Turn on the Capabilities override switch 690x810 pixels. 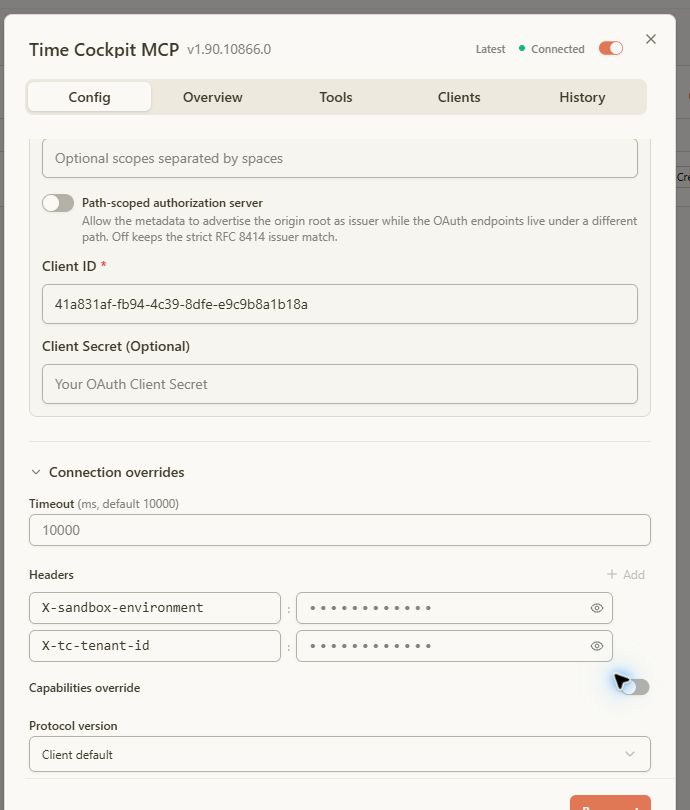pyautogui.click(x=635, y=688)
